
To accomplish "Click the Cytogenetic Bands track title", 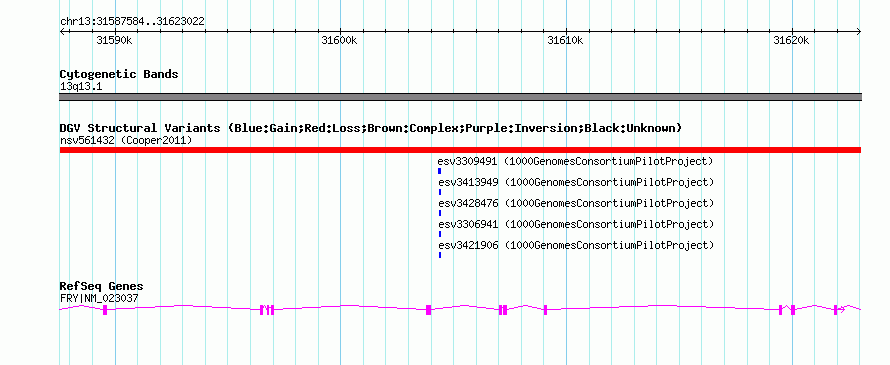I will (x=119, y=74).
